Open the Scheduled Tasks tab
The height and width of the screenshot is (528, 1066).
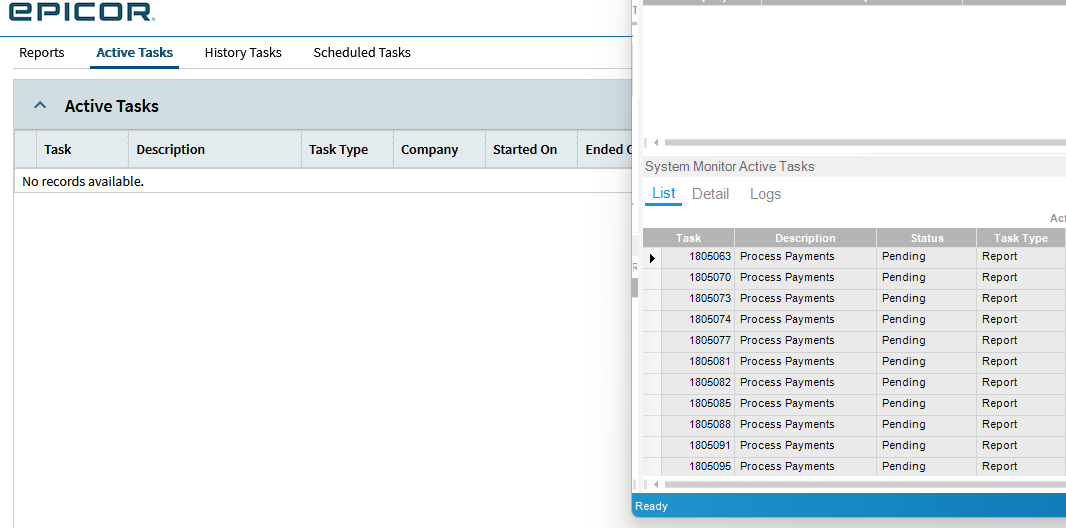[x=362, y=52]
